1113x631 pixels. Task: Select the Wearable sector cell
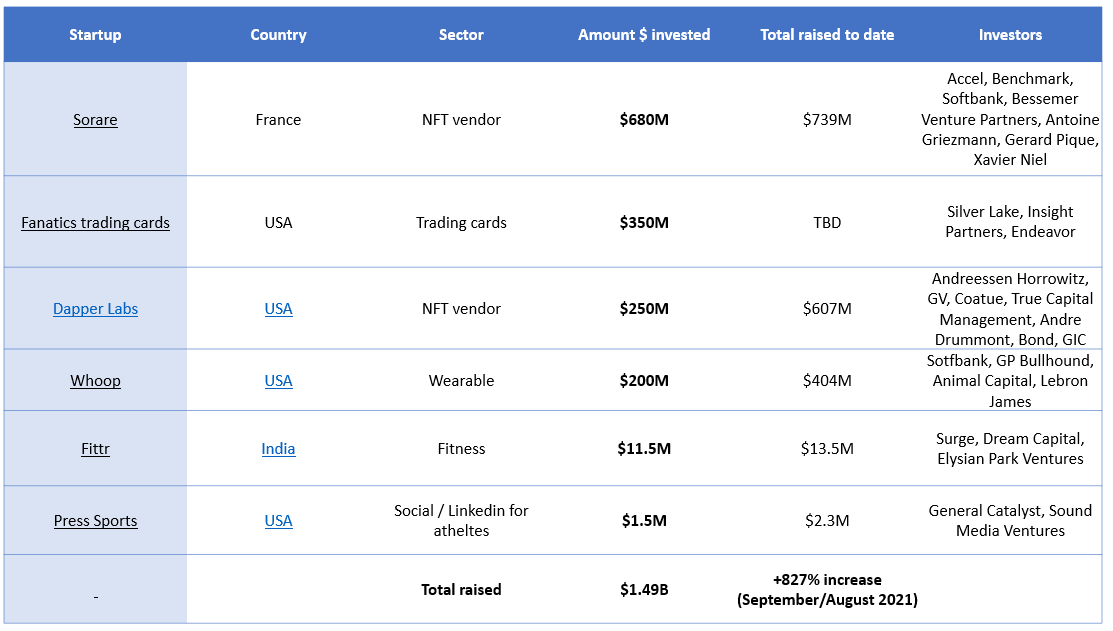pos(461,380)
